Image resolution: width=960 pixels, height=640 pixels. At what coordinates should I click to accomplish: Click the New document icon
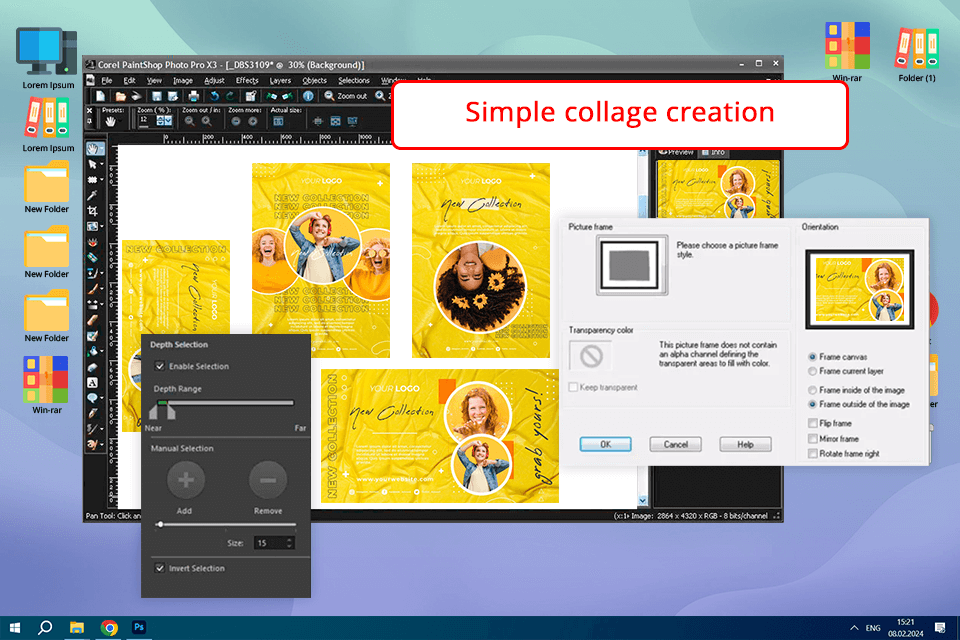[100, 96]
